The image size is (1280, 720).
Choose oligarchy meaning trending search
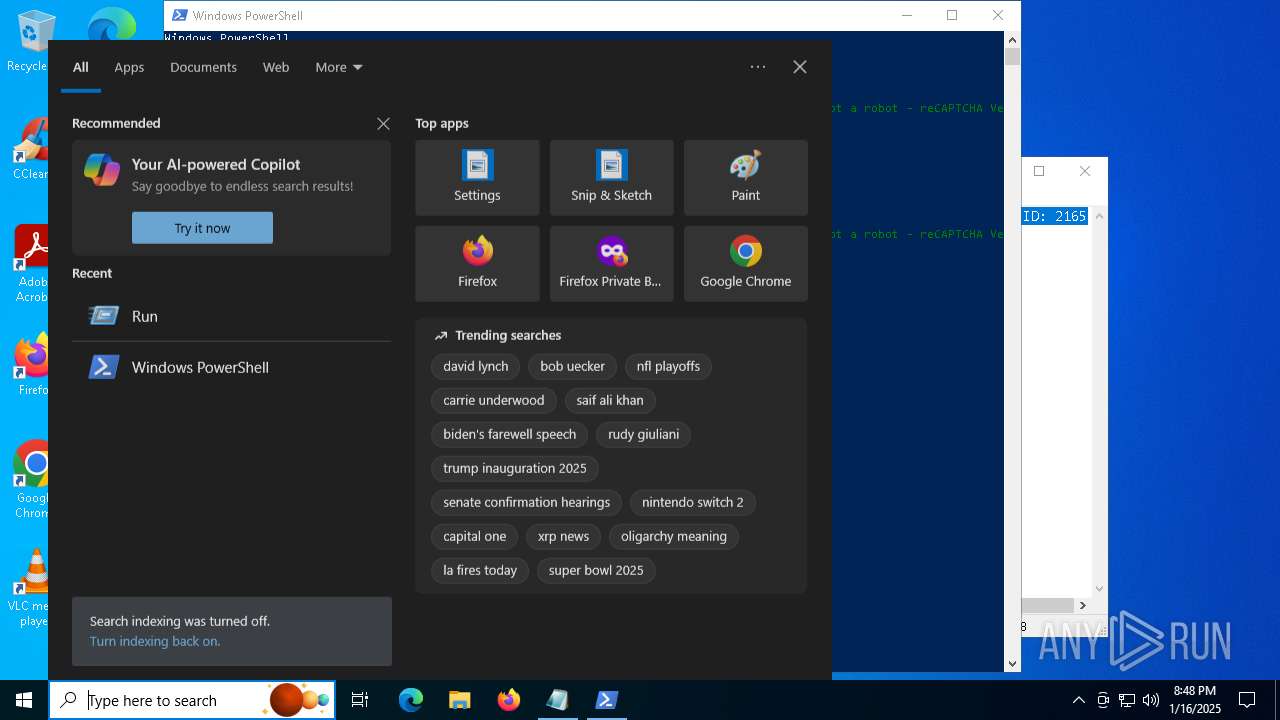[674, 537]
